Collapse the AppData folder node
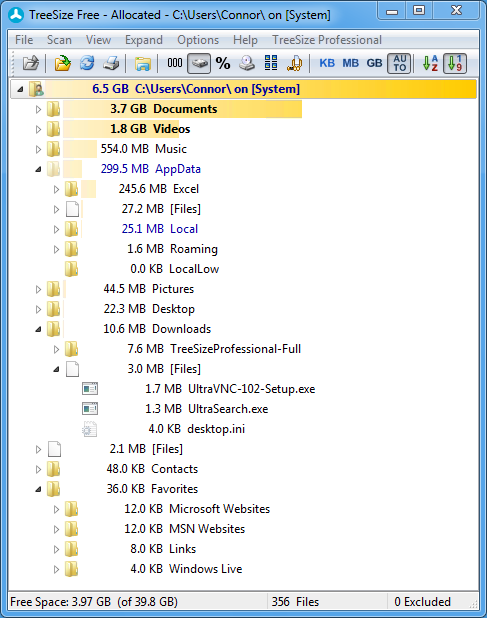 [38, 169]
